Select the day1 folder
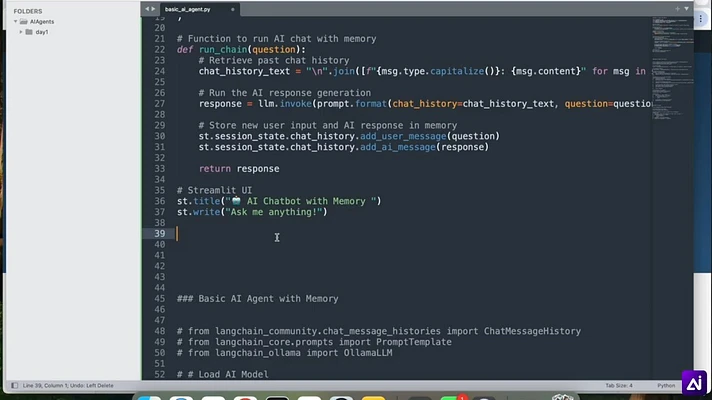712x400 pixels. click(x=42, y=32)
